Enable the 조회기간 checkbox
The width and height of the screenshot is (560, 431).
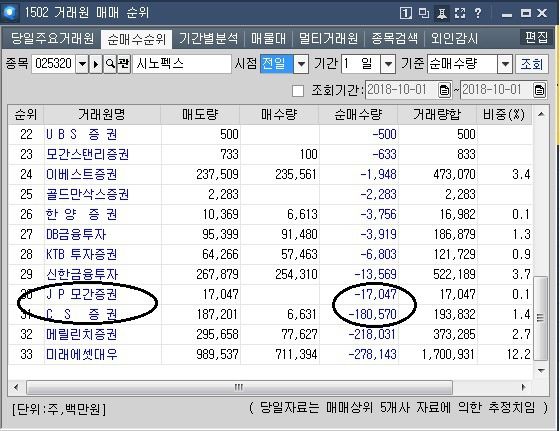coord(298,91)
